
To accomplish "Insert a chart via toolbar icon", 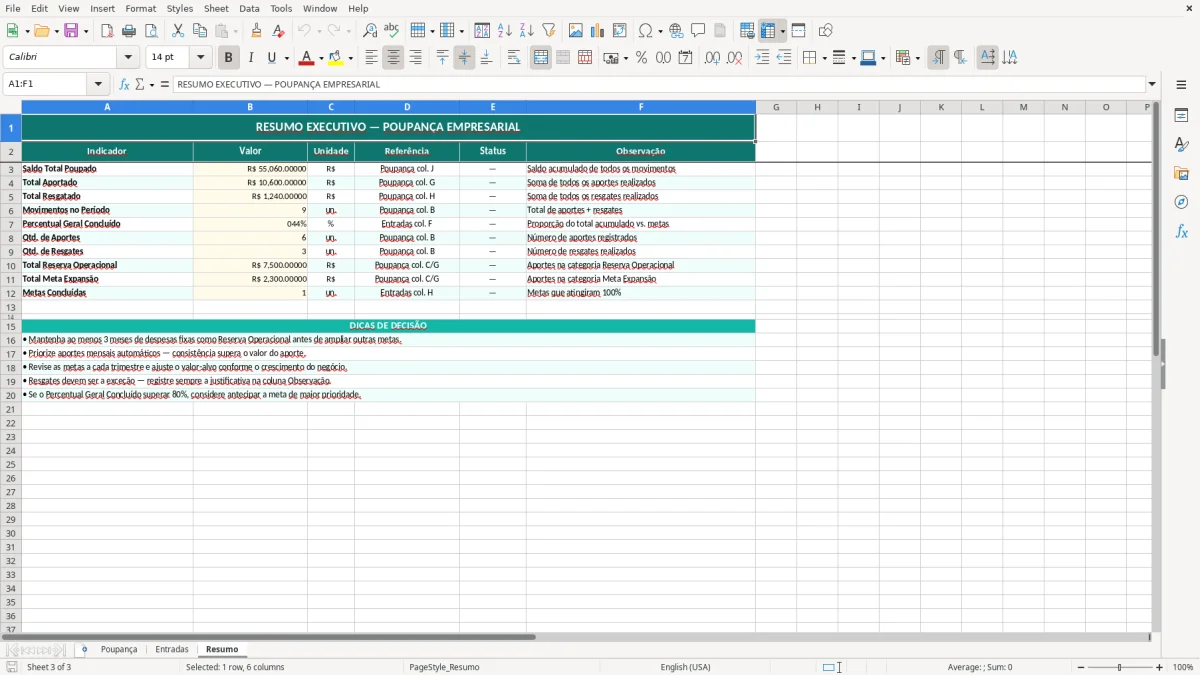I will pos(598,31).
